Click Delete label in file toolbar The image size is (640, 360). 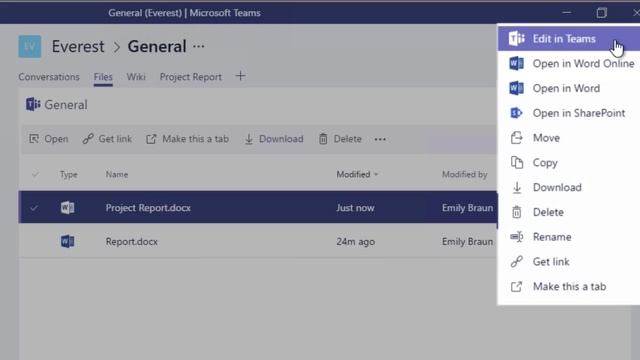(x=348, y=139)
